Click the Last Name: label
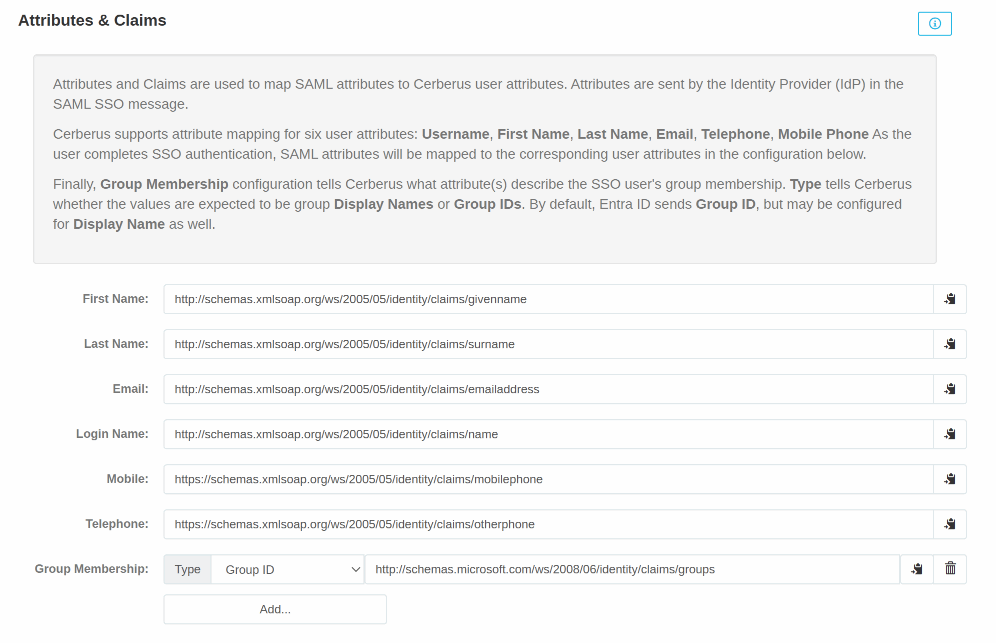The width and height of the screenshot is (996, 643). click(x=116, y=344)
